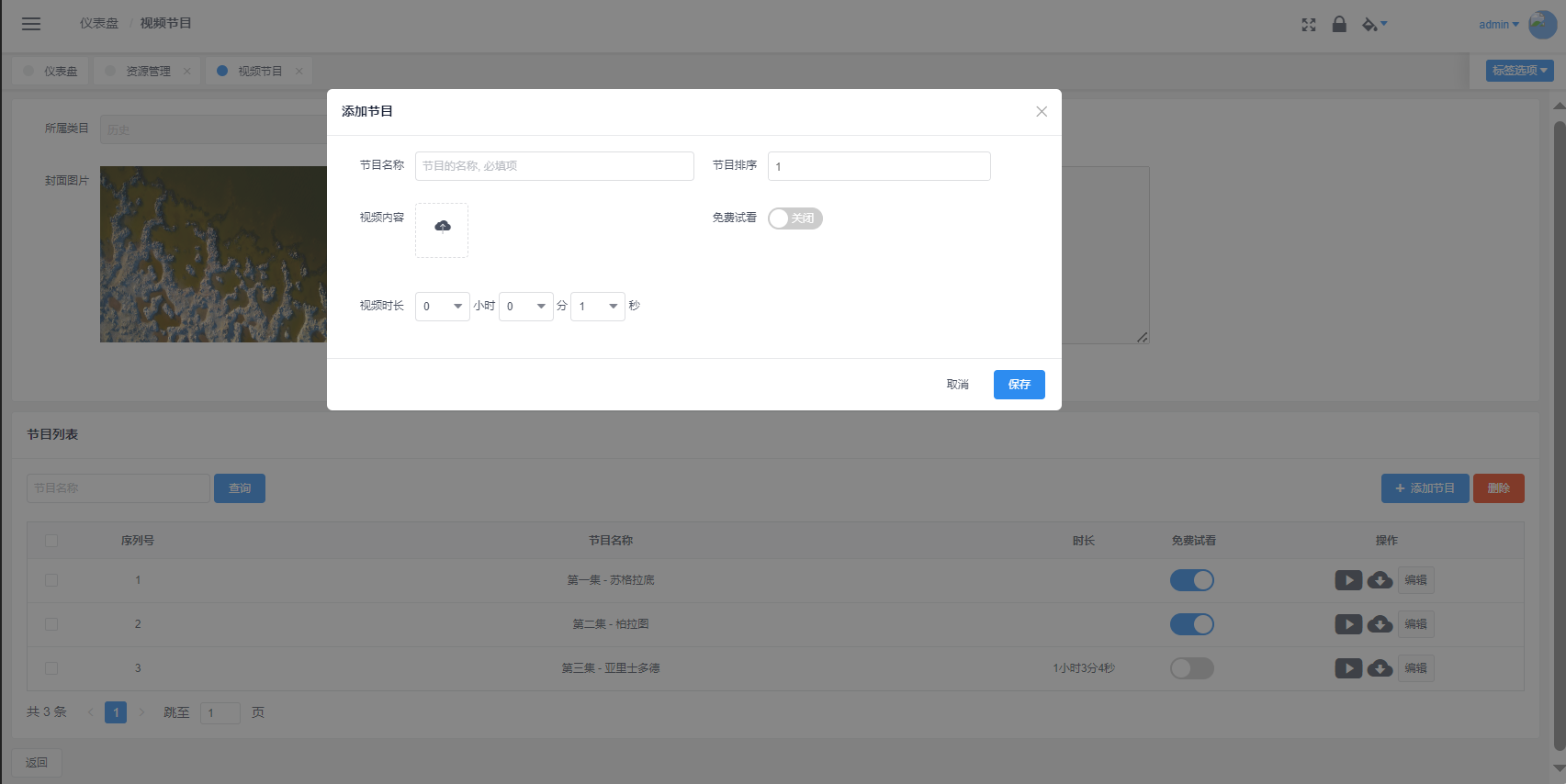Click the 序列号 column header
1566x784 pixels.
coord(138,541)
